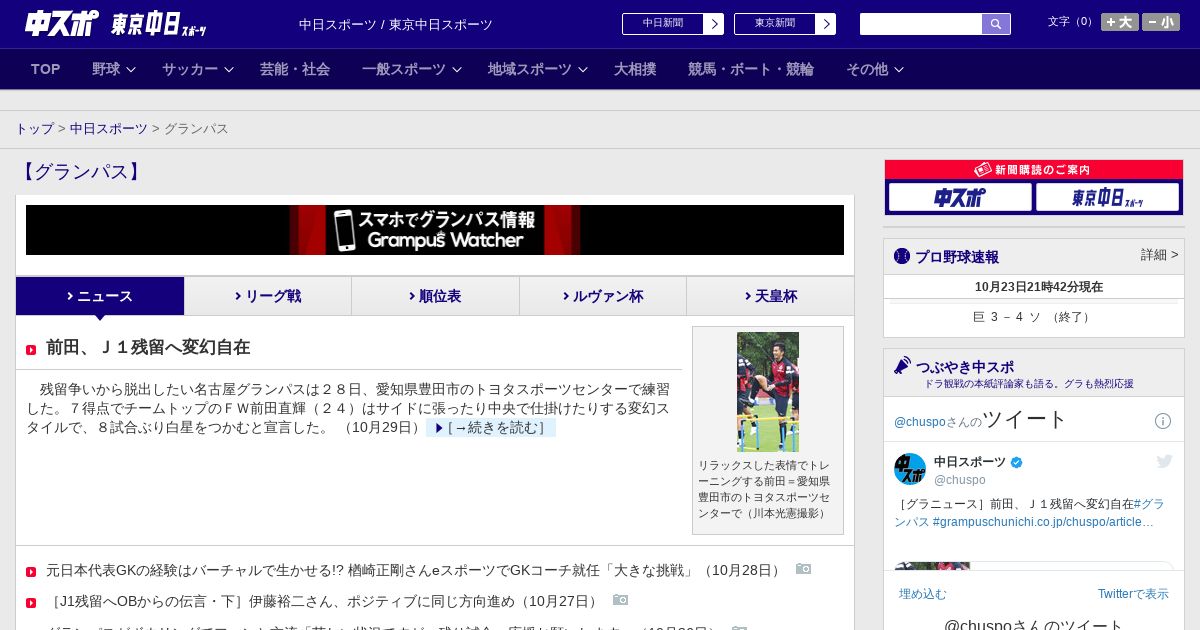Open the Grampus Watcher banner

coord(435,230)
